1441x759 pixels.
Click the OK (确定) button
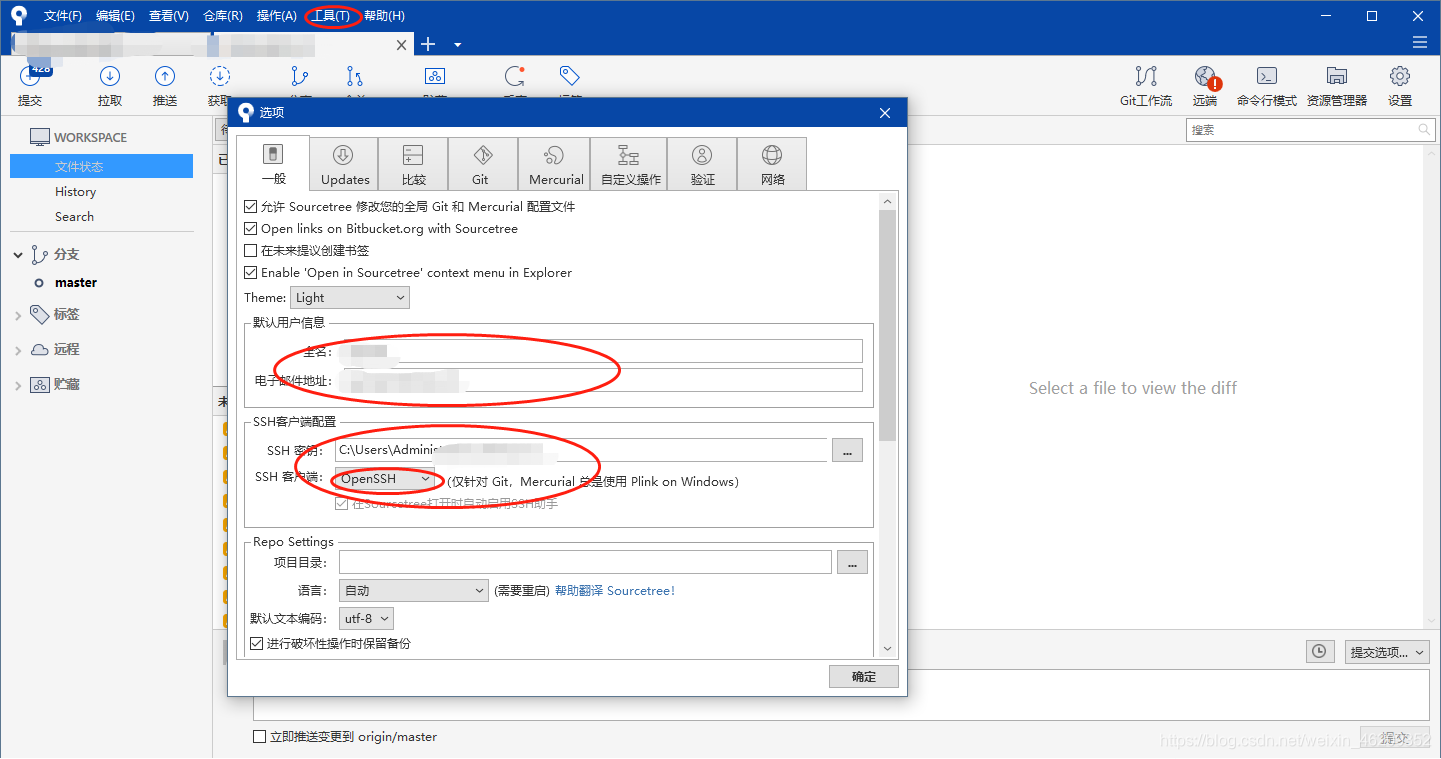[x=864, y=677]
